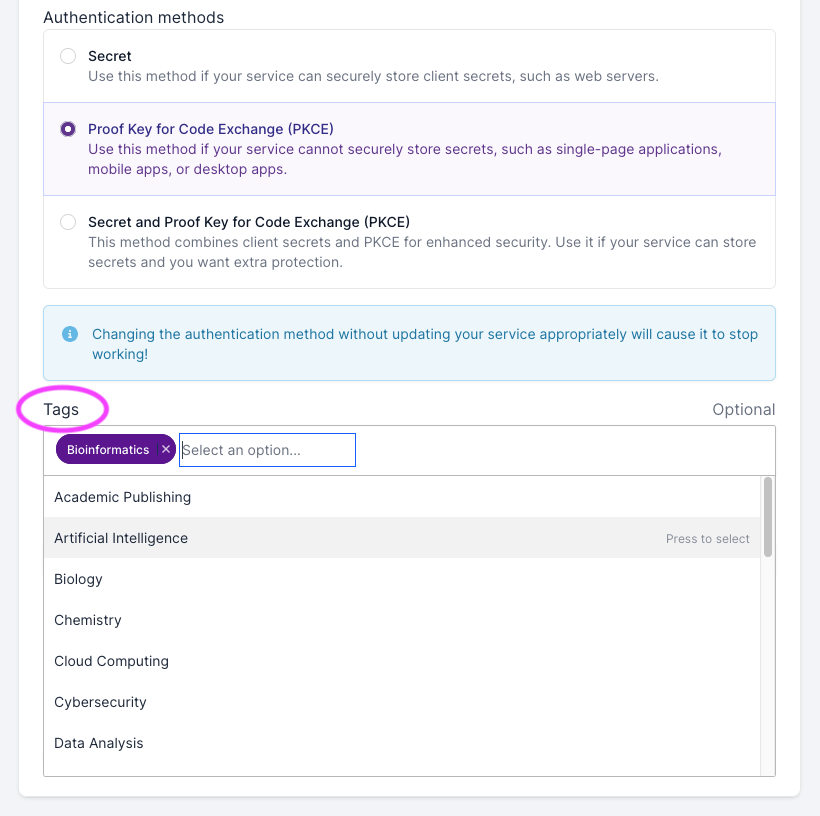820x816 pixels.
Task: Open the tag selection input field
Action: pos(267,449)
